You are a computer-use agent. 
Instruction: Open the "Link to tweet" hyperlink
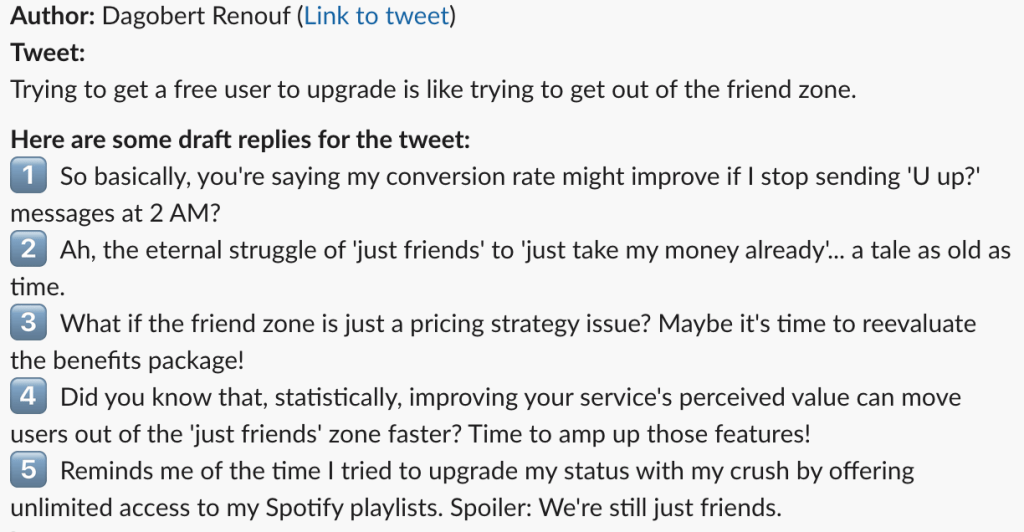(x=376, y=17)
